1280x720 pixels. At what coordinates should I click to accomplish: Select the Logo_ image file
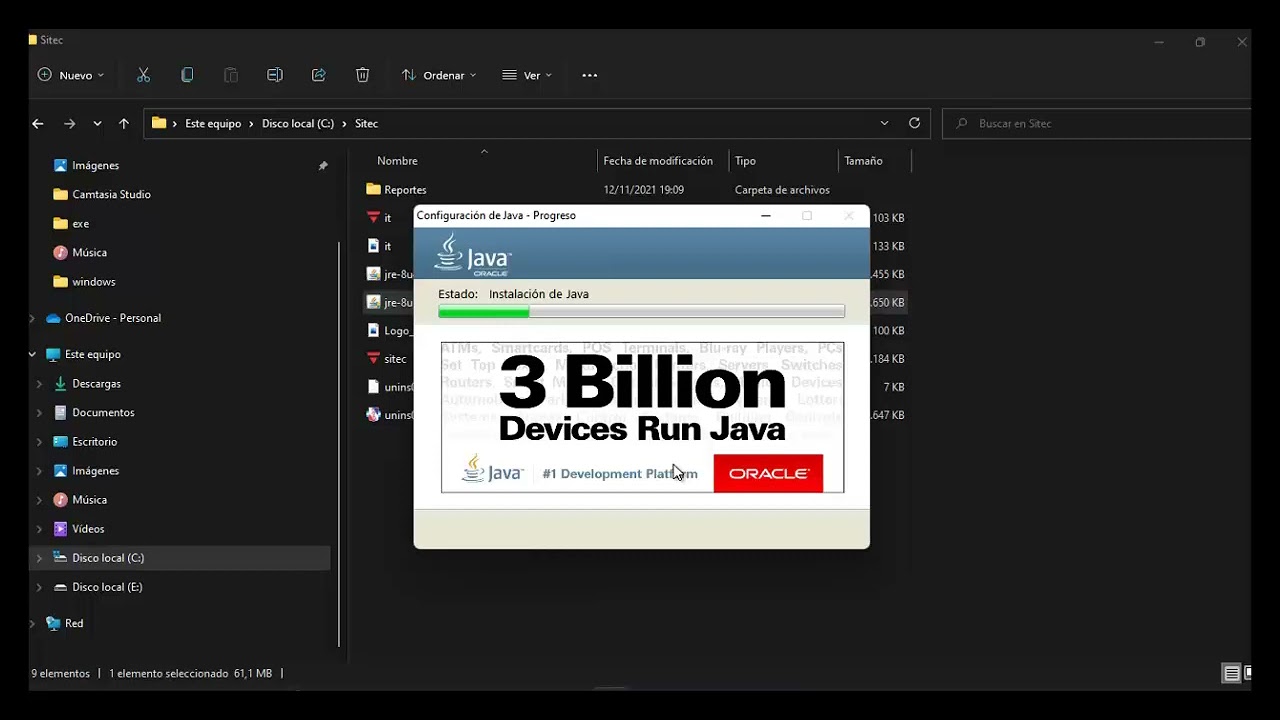[397, 330]
